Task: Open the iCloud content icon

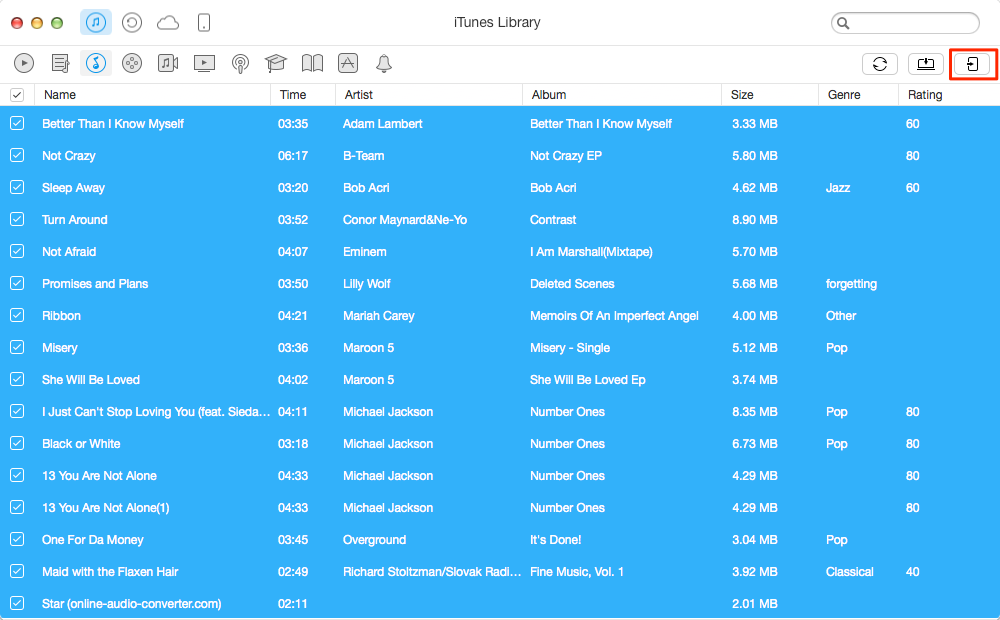Action: pos(168,23)
